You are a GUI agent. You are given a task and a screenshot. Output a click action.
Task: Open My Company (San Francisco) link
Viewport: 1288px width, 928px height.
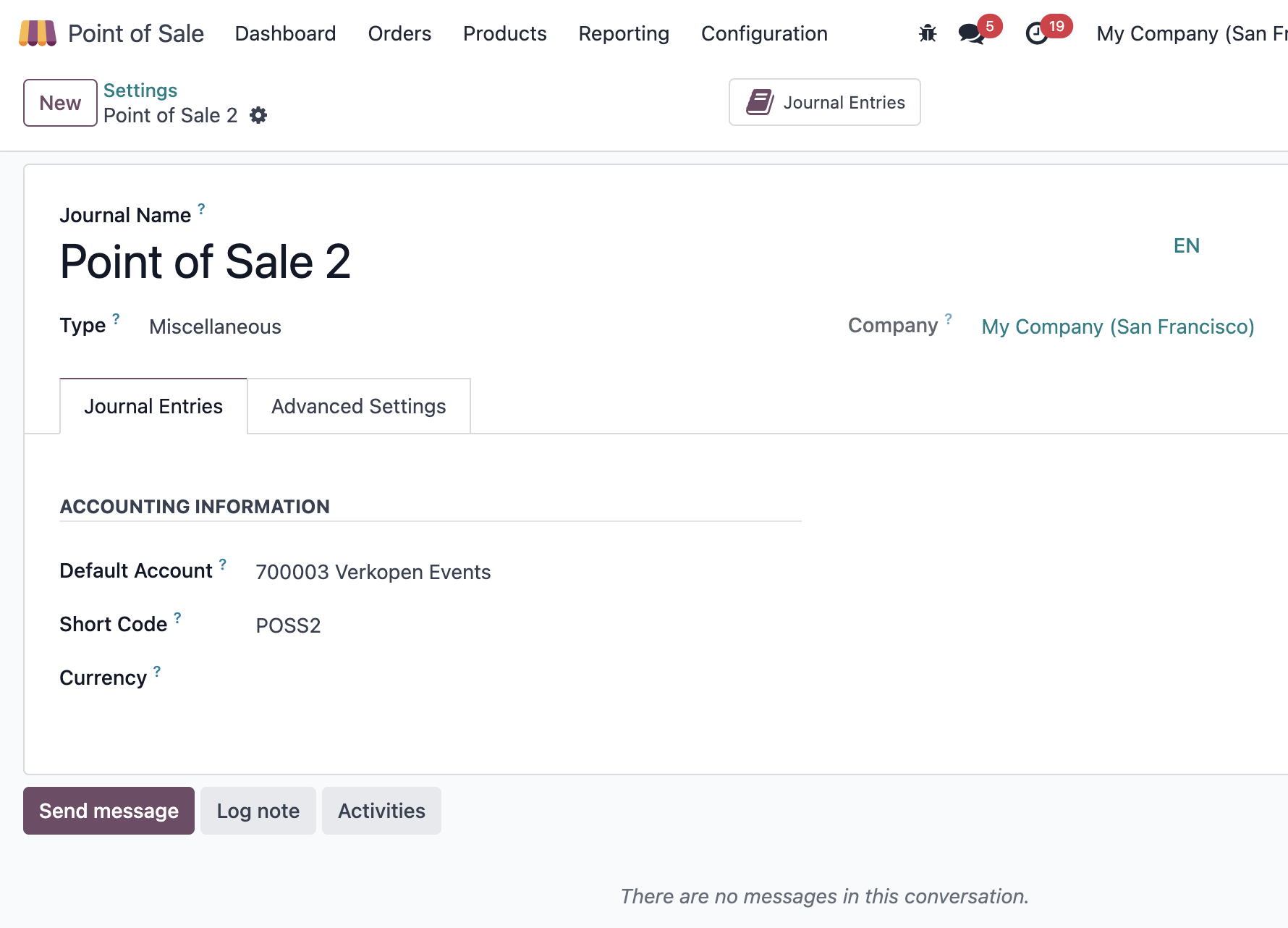tap(1118, 326)
